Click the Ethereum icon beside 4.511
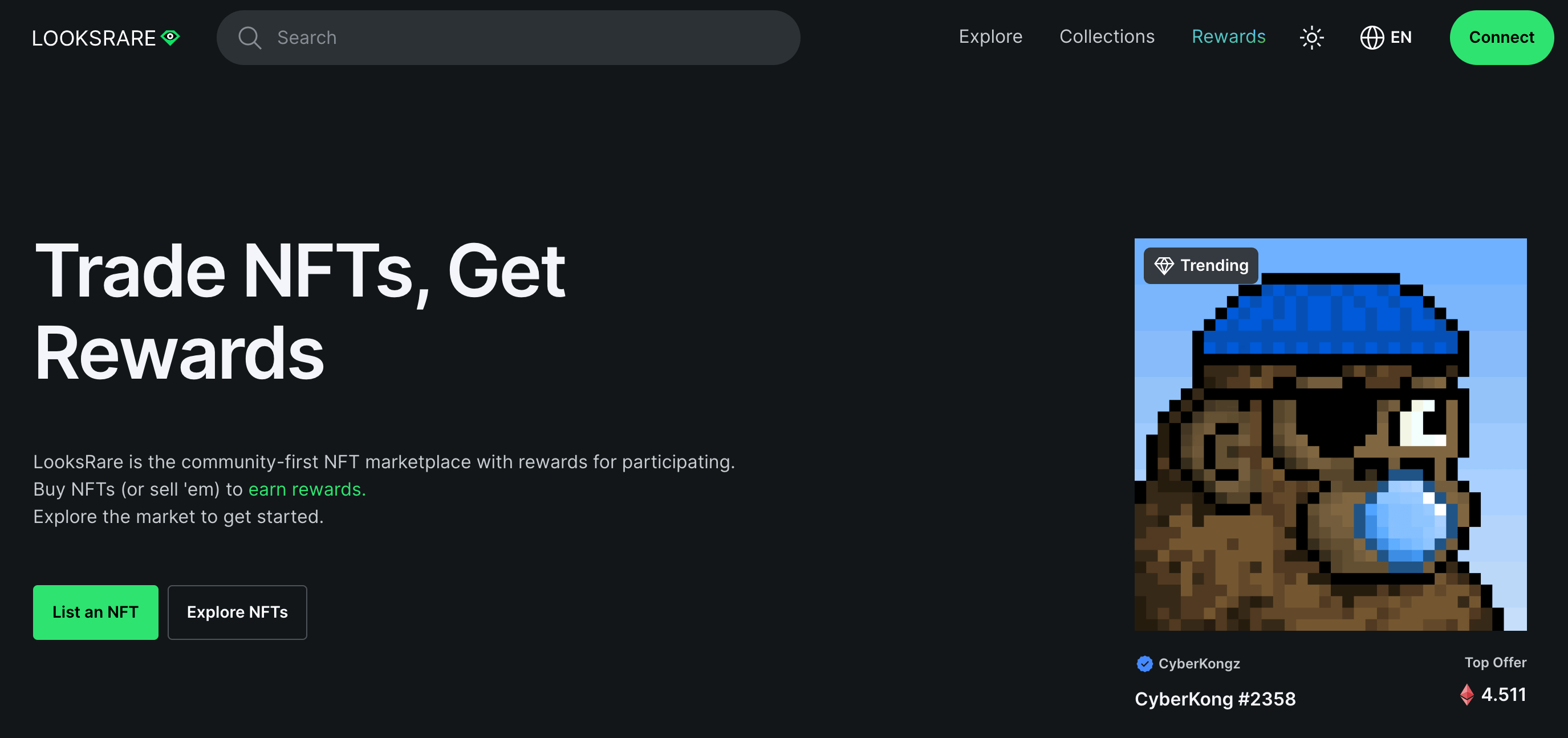This screenshot has width=1568, height=738. click(1467, 694)
